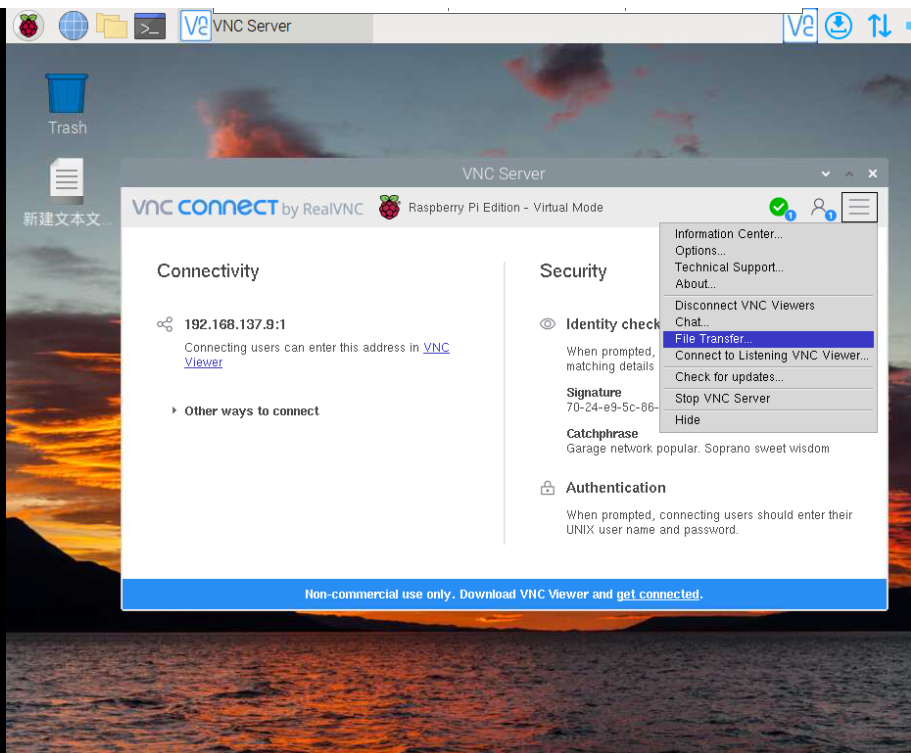The height and width of the screenshot is (753, 911).
Task: Click the Security heading
Action: pos(573,271)
